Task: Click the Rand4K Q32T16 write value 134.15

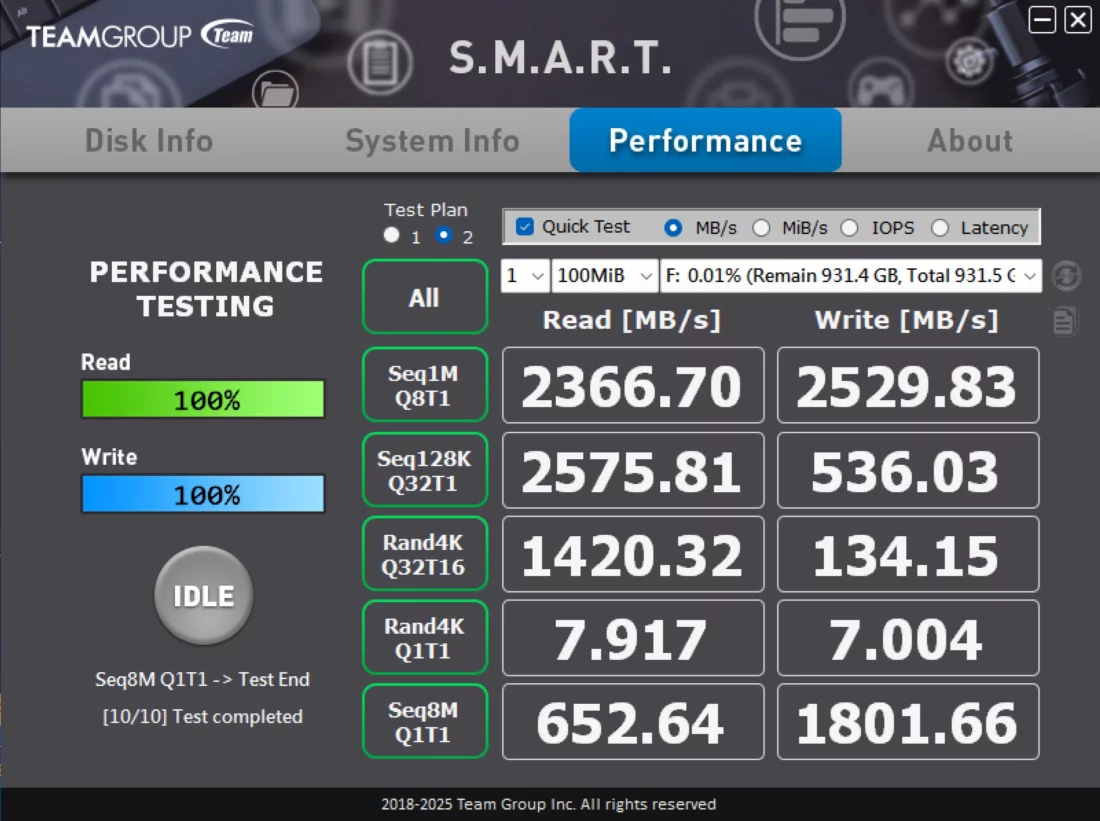Action: coord(908,554)
